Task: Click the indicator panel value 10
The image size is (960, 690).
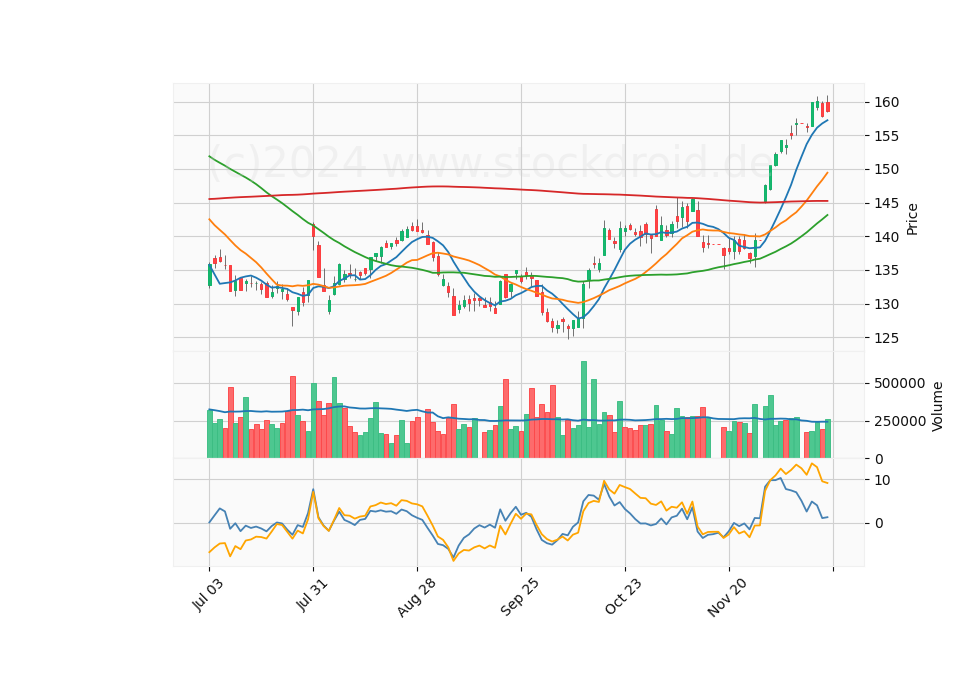Action: [882, 480]
